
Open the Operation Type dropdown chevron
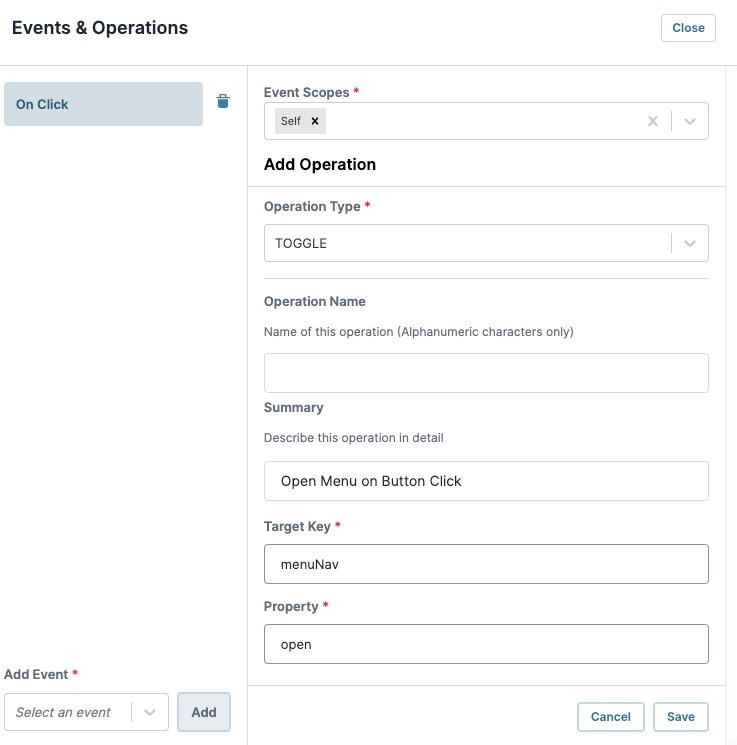pyautogui.click(x=690, y=243)
